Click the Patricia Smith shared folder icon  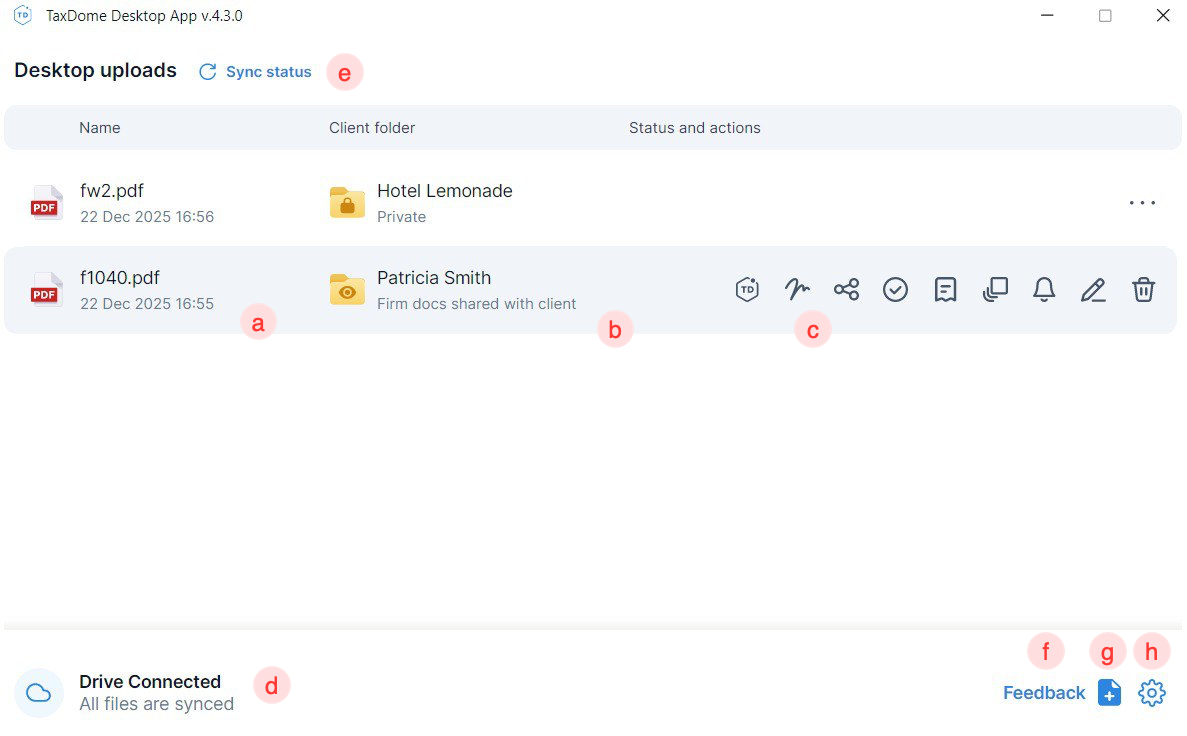click(x=347, y=290)
